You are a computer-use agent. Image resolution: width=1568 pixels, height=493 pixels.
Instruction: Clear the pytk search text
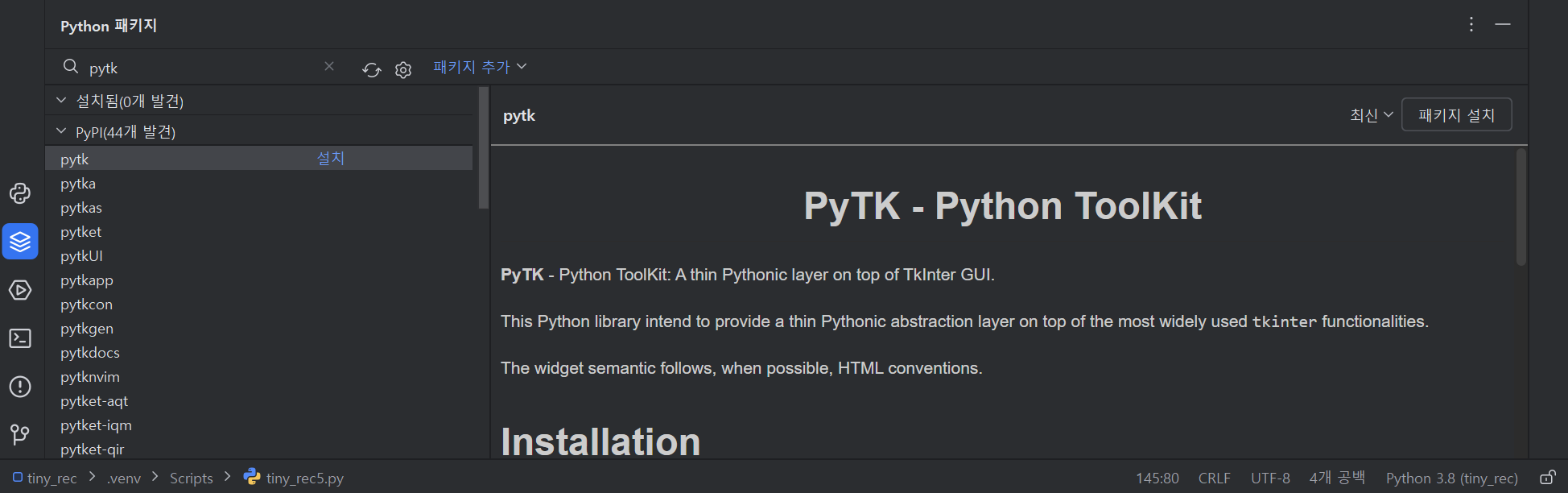pos(329,67)
